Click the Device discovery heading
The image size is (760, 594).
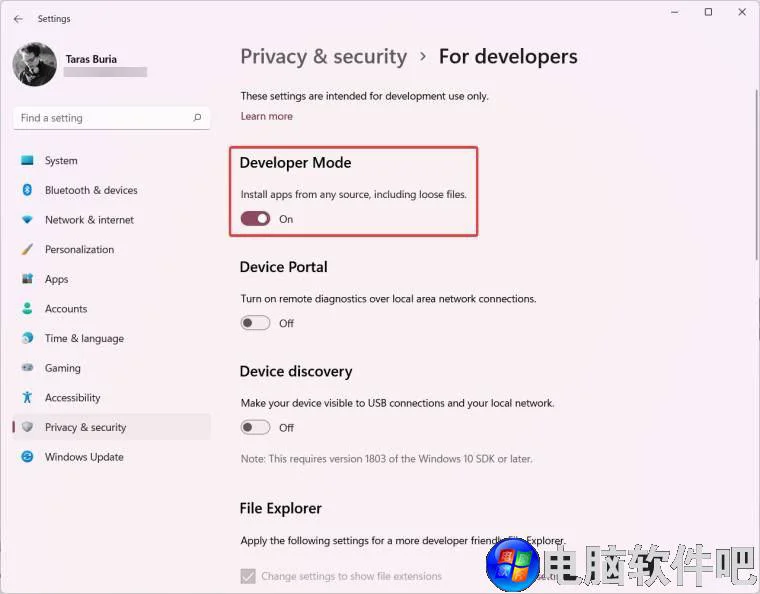click(x=296, y=371)
